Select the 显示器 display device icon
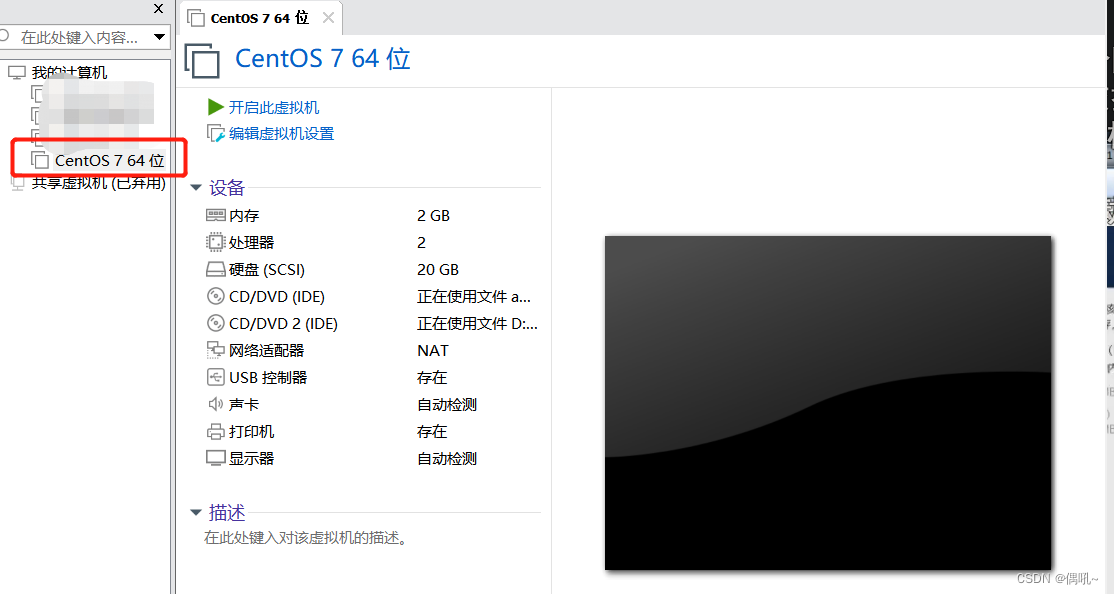 click(x=216, y=457)
